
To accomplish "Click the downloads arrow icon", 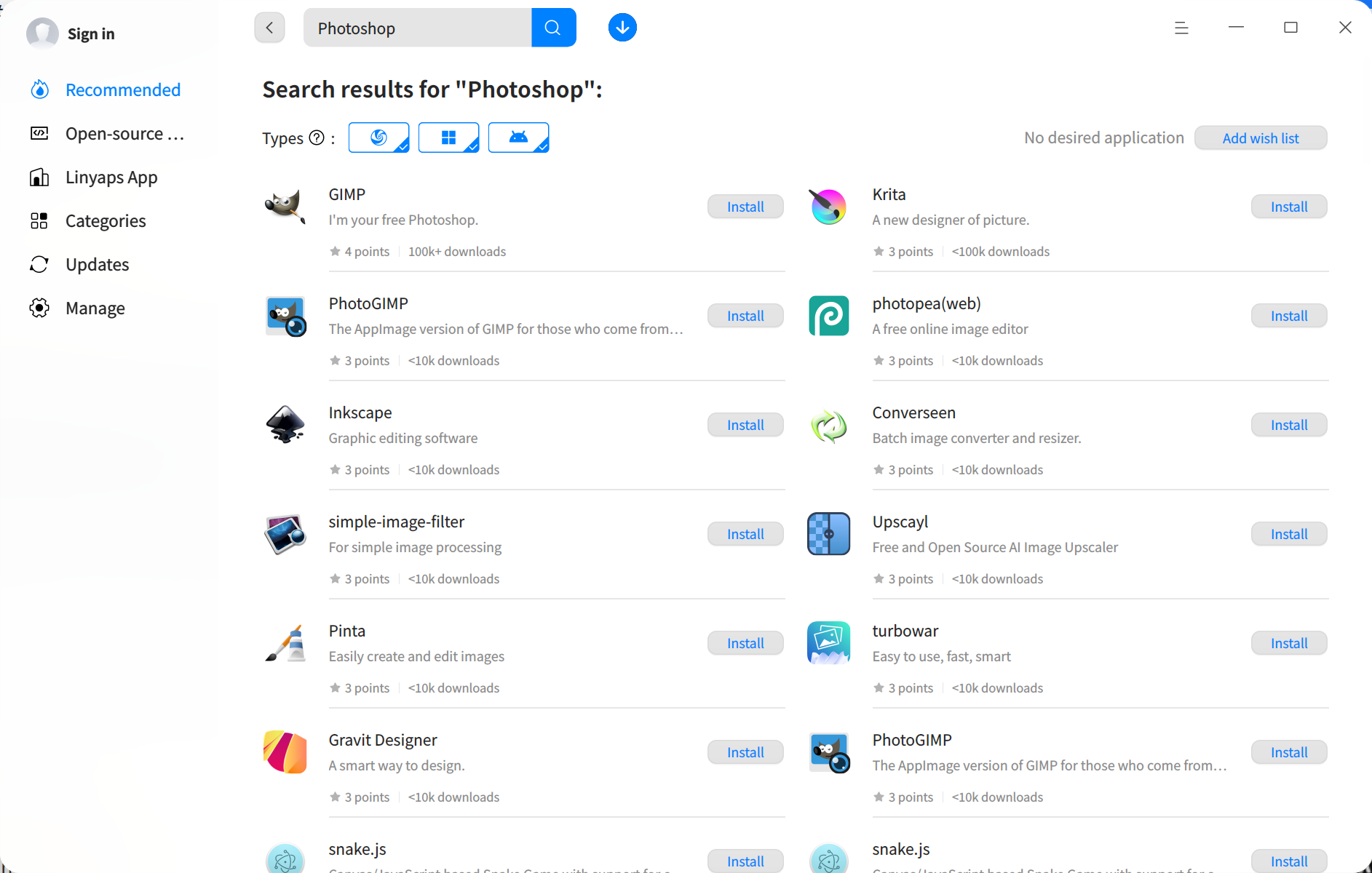I will click(622, 28).
